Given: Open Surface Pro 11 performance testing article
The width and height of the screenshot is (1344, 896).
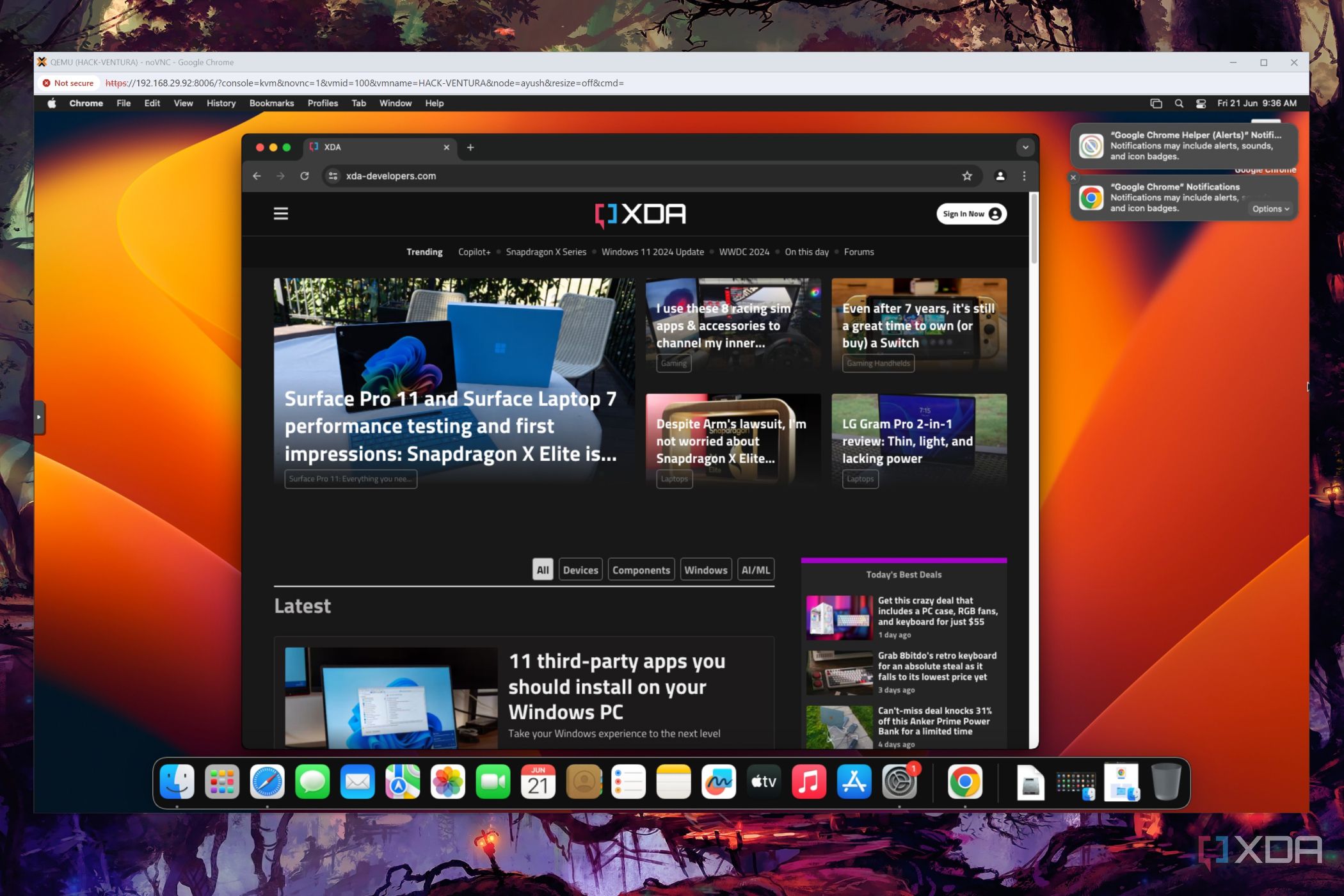Looking at the screenshot, I should (x=451, y=426).
